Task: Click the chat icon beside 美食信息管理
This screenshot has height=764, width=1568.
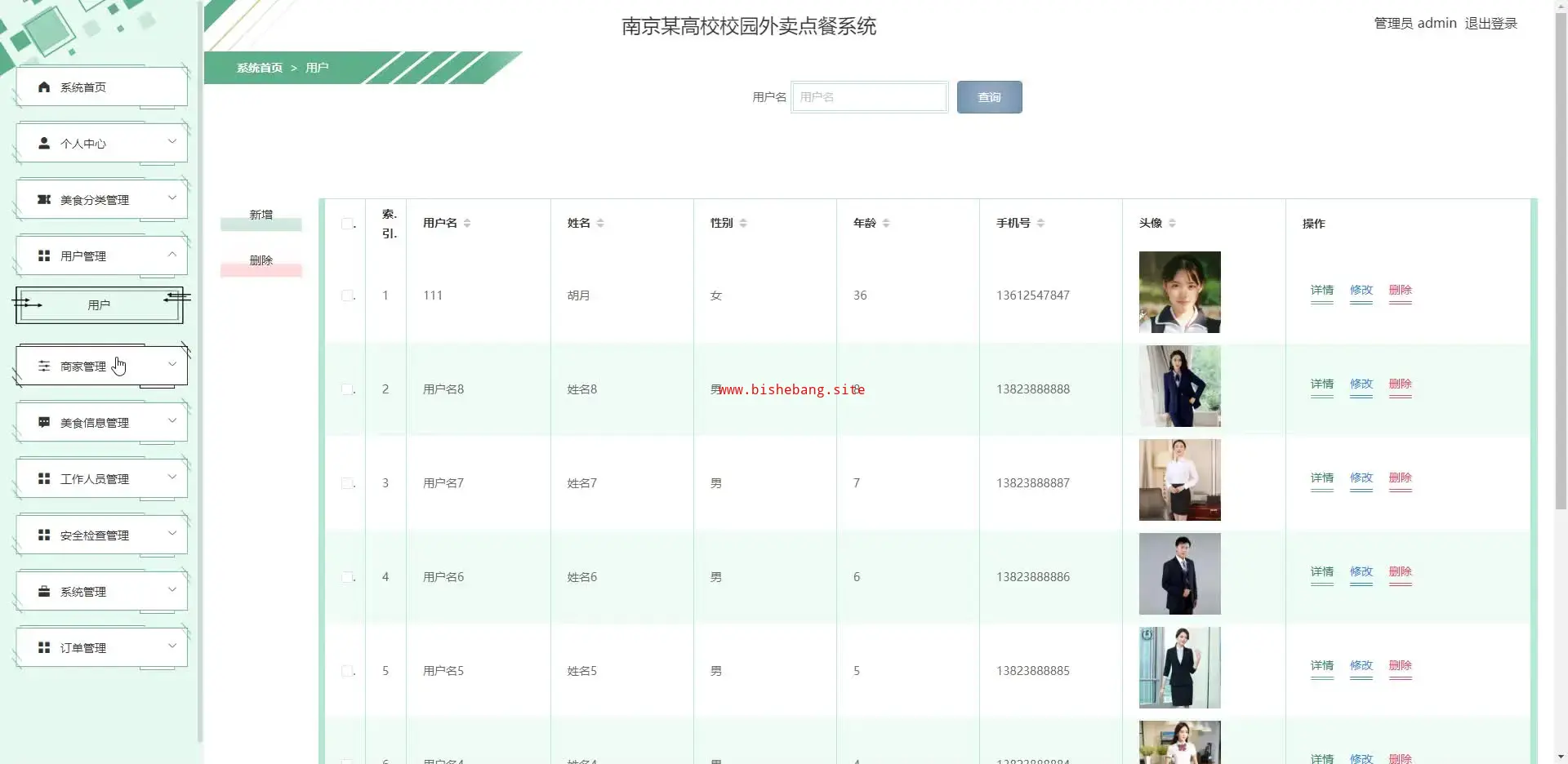Action: pyautogui.click(x=44, y=422)
